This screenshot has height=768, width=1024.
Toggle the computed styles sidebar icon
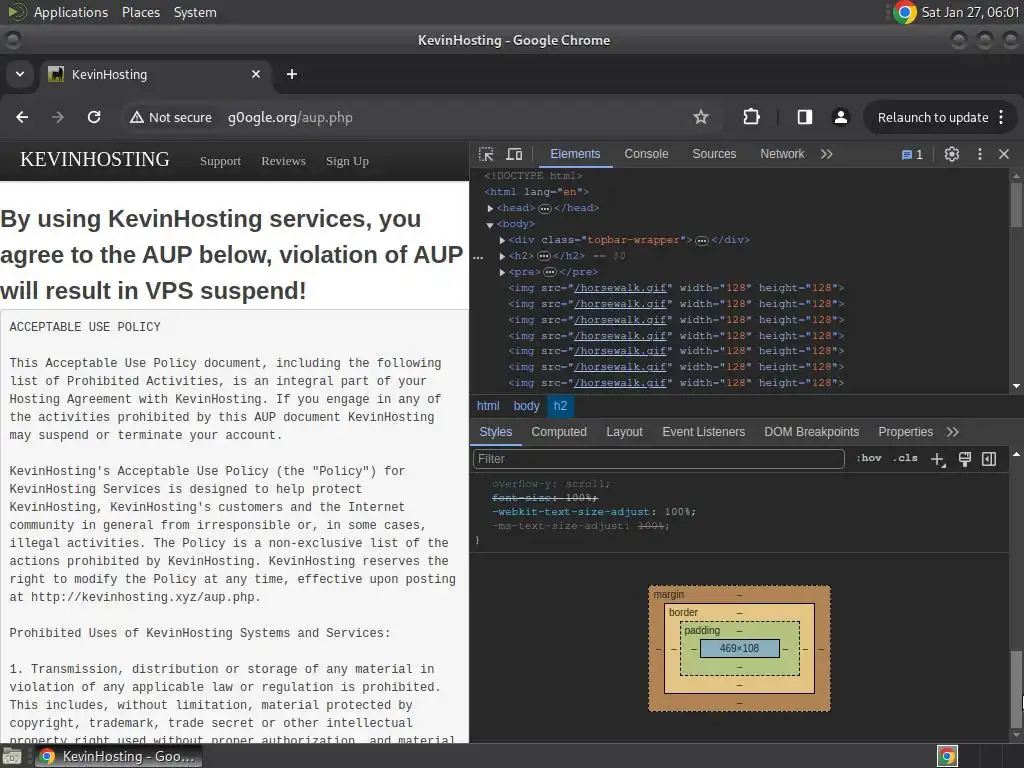(x=989, y=459)
